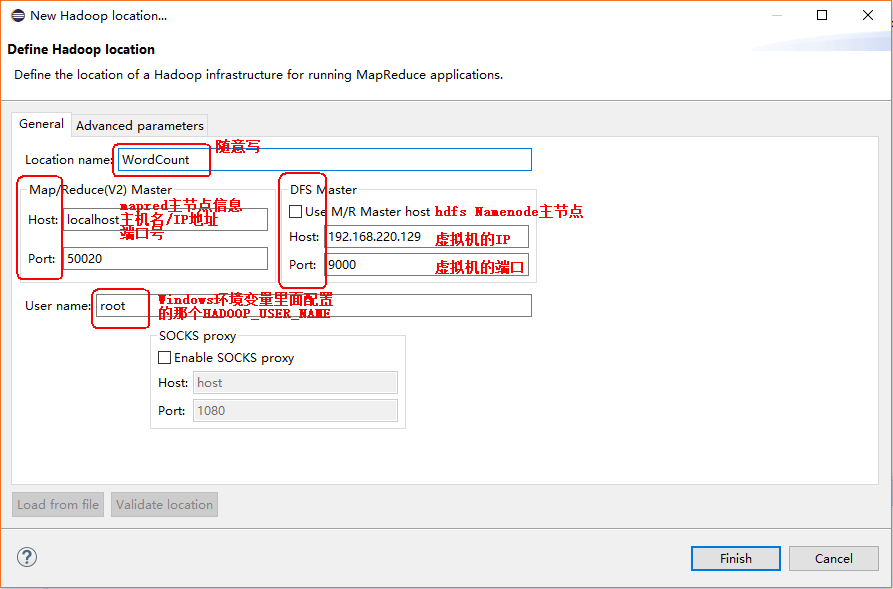Click the help question mark icon
This screenshot has width=893, height=589.
[x=25, y=557]
